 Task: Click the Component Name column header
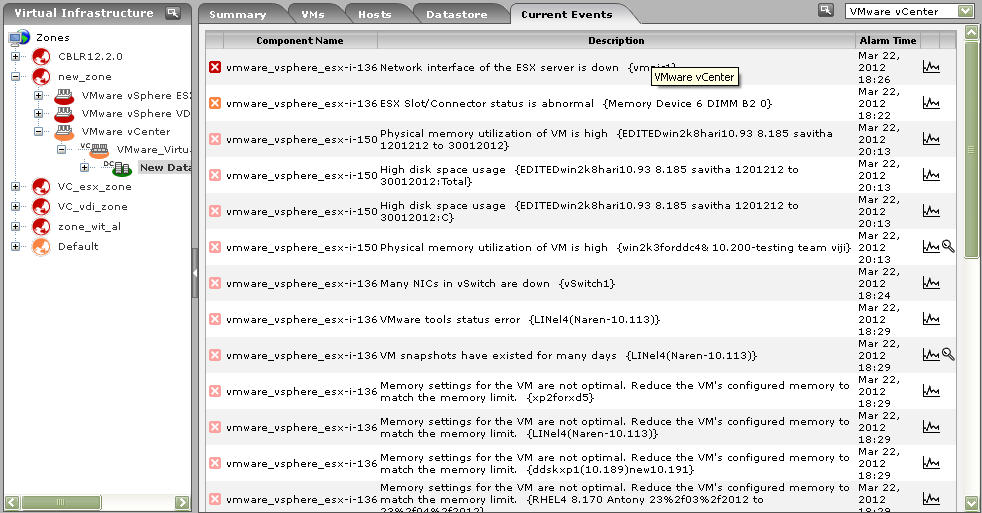coord(300,40)
